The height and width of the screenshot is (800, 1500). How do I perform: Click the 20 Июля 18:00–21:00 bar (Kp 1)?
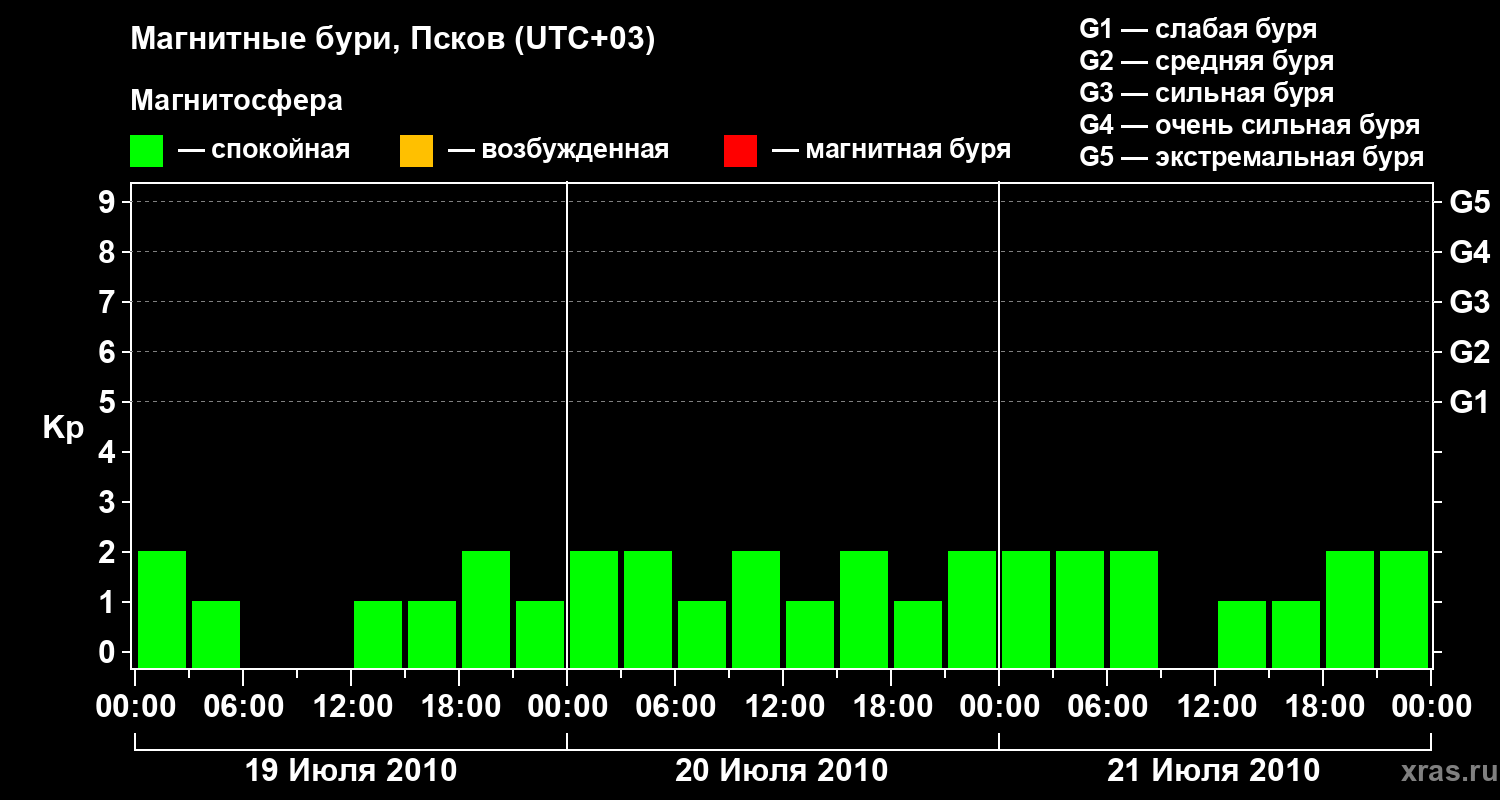(x=918, y=634)
